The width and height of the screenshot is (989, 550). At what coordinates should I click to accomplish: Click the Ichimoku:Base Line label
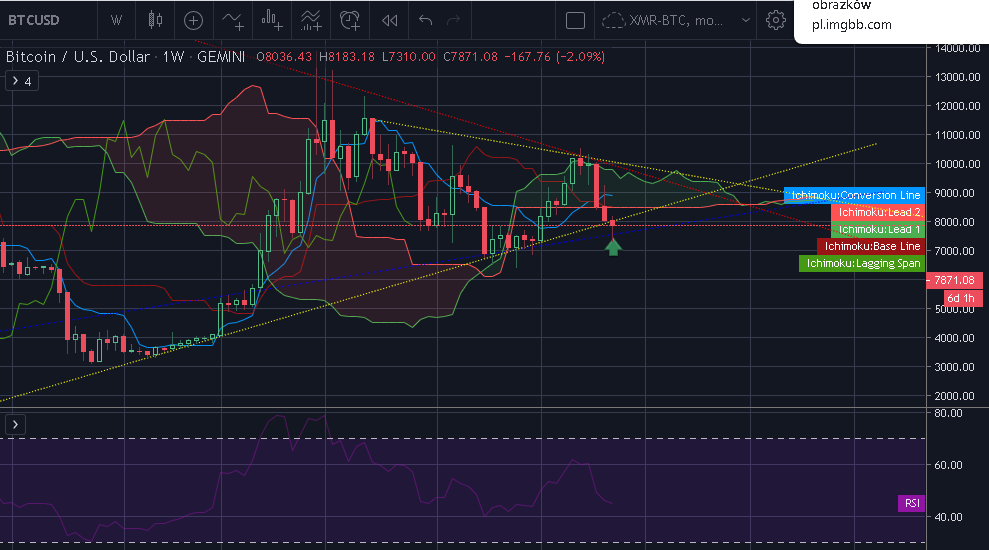coord(871,247)
